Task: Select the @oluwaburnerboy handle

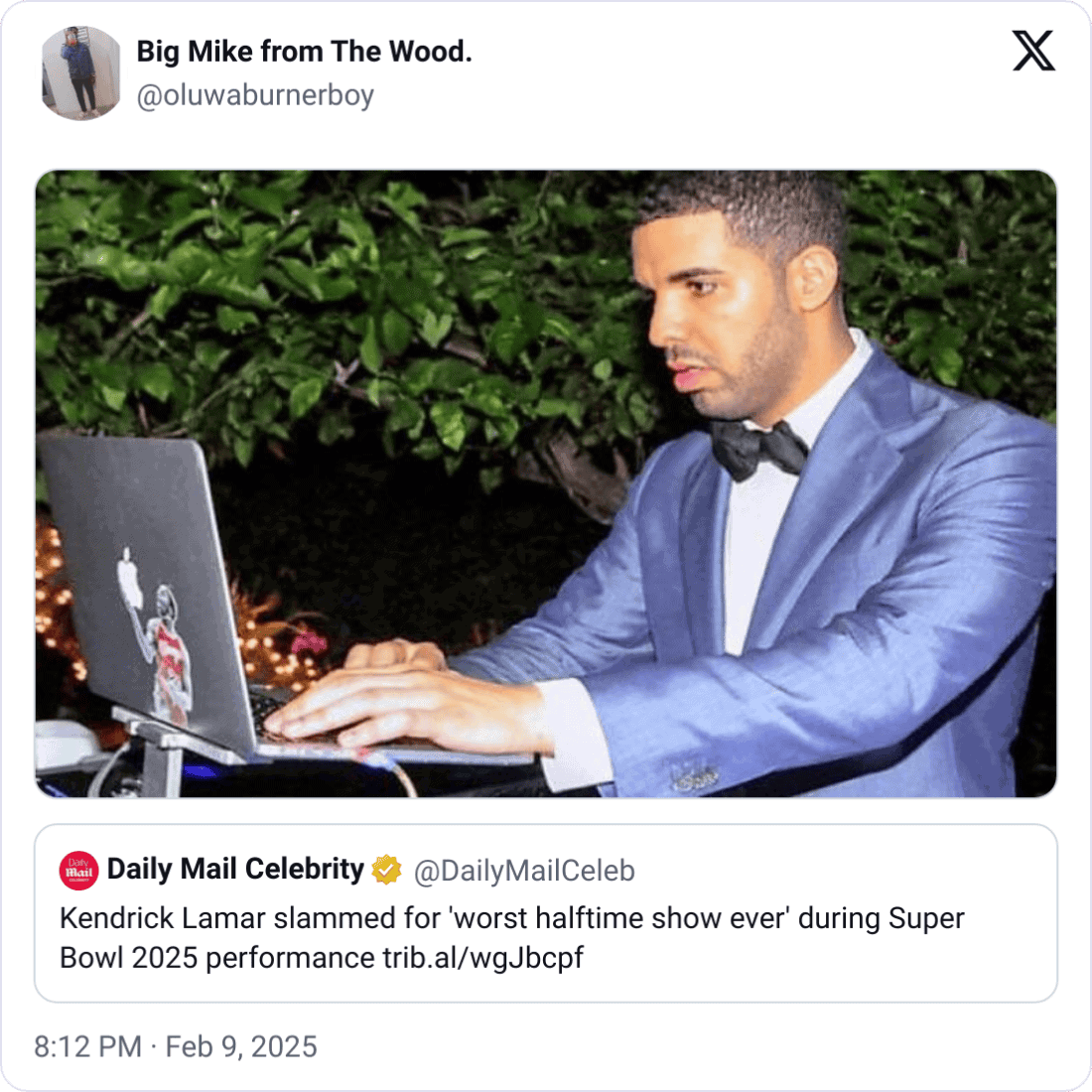Action: click(x=255, y=96)
